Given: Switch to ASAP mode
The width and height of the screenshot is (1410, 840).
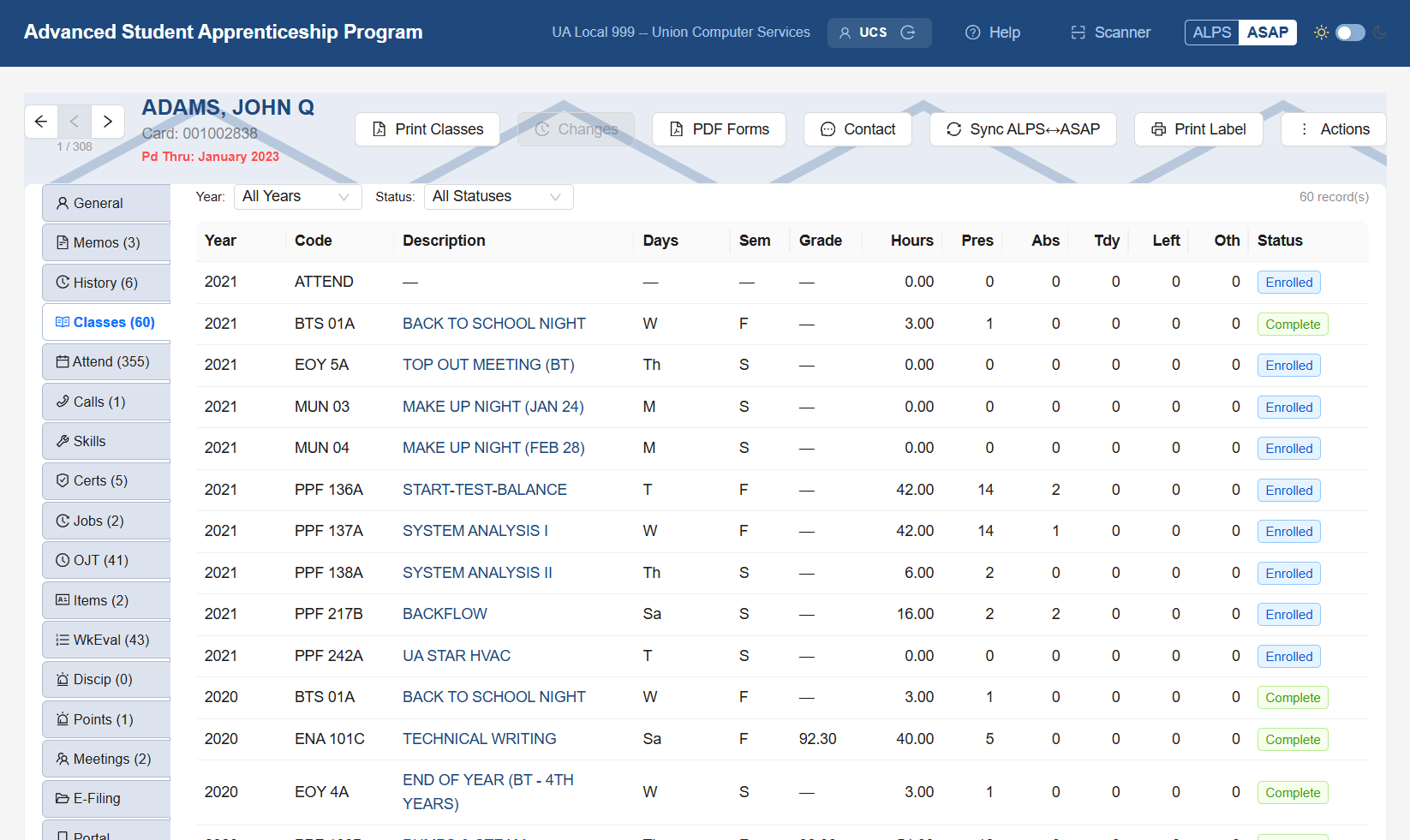Looking at the screenshot, I should 1268,33.
